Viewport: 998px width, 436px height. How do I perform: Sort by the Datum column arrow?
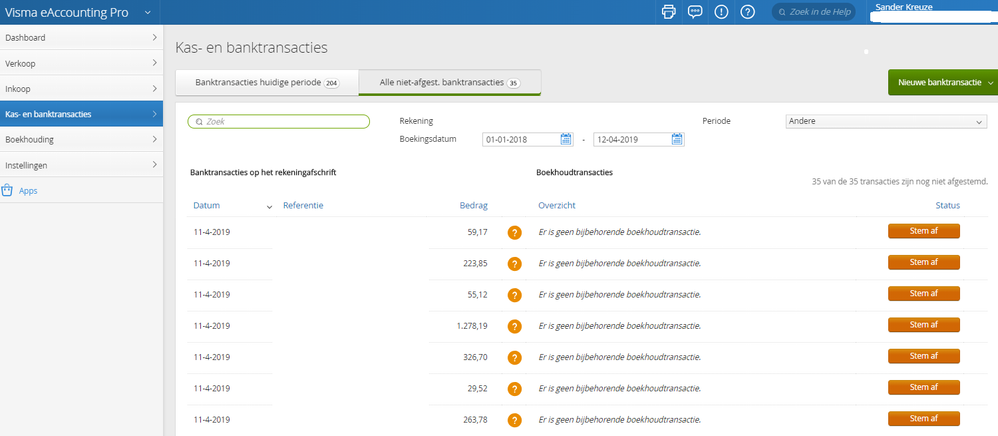269,206
